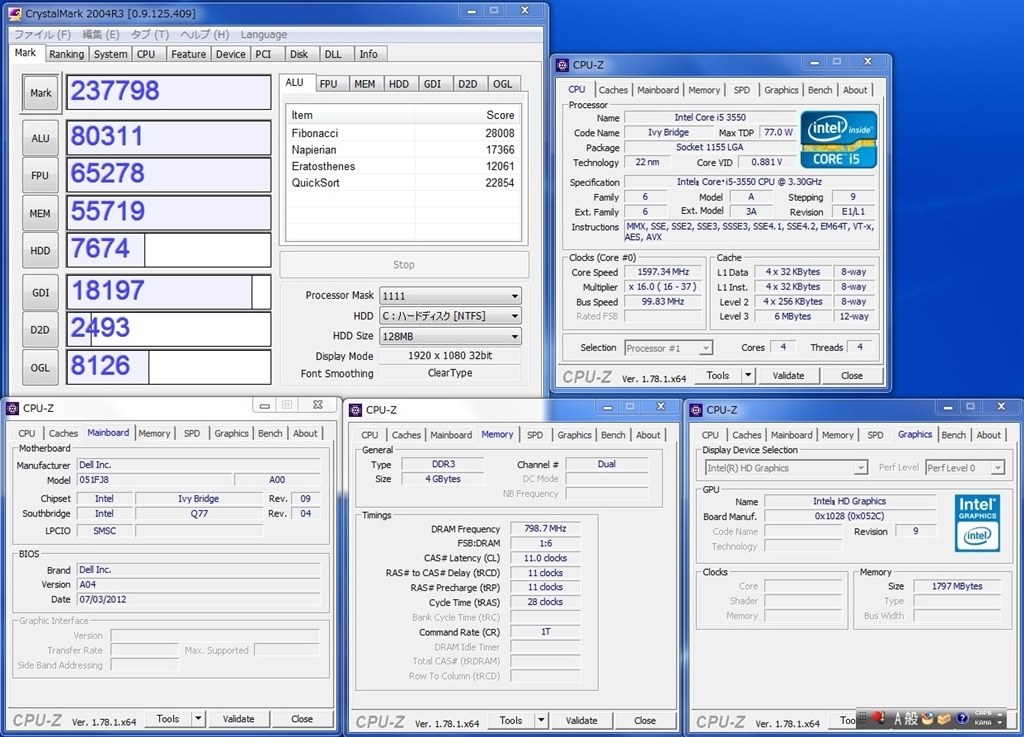Open the Perf Level dropdown
The image size is (1024, 737).
[965, 468]
